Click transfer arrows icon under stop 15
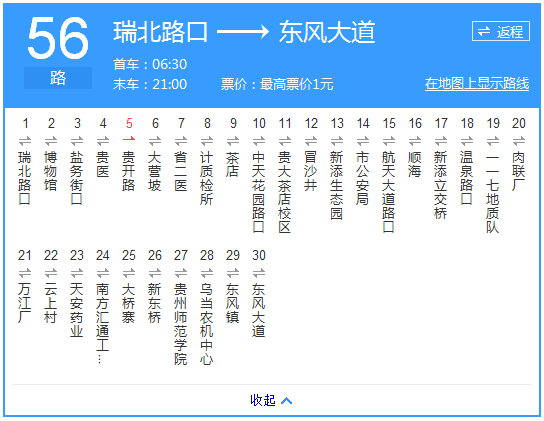 [389, 141]
